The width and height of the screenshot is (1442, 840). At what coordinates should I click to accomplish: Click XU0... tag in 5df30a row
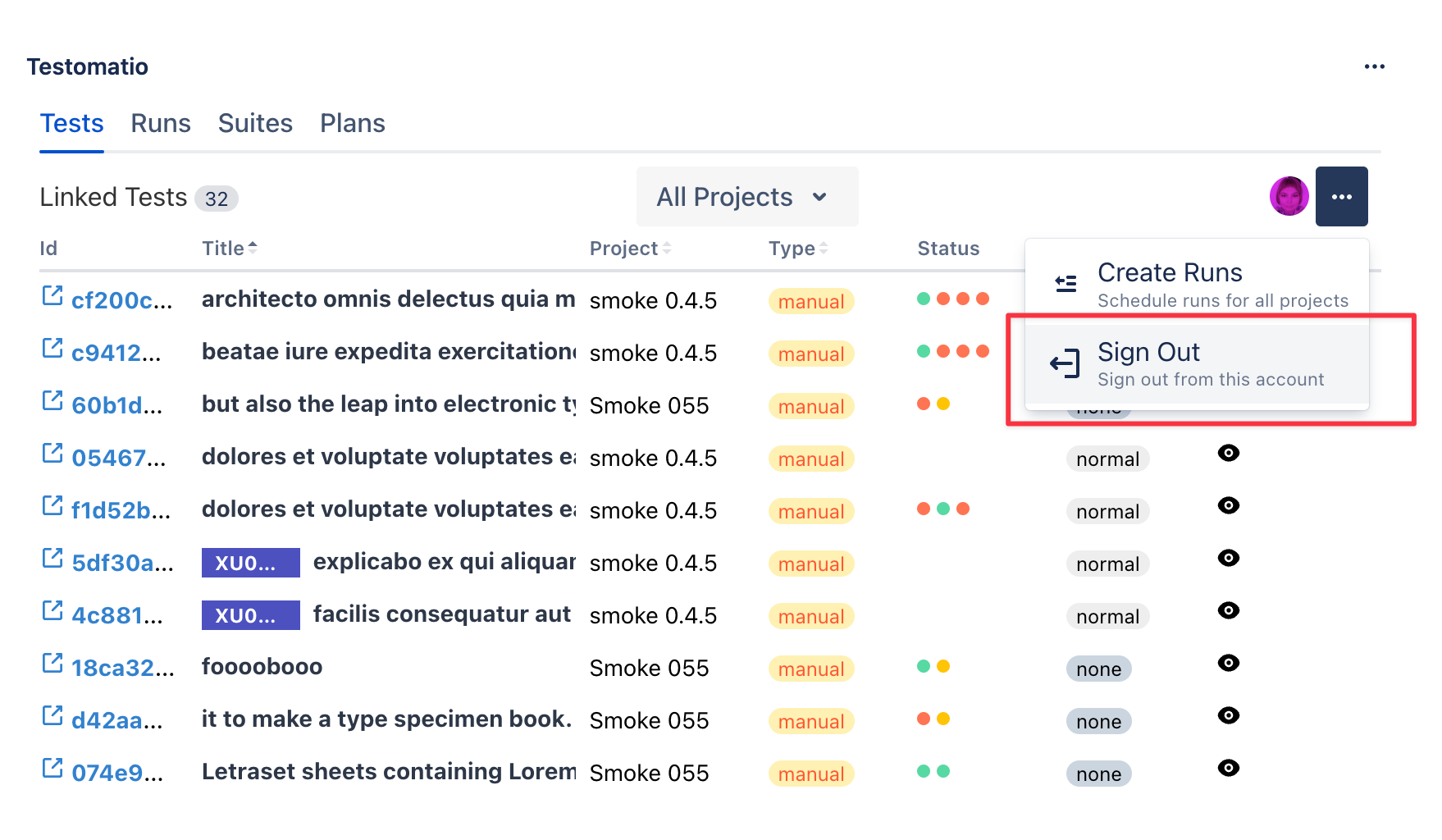(x=250, y=563)
